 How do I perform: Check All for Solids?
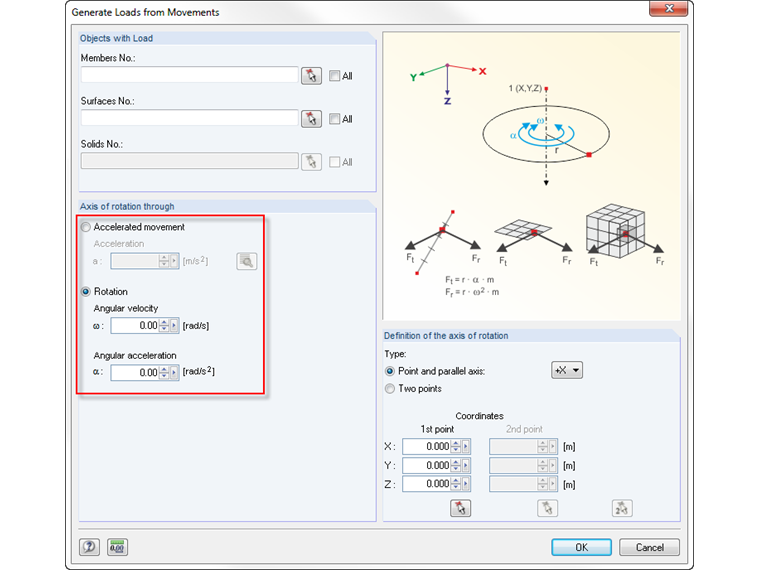point(334,162)
